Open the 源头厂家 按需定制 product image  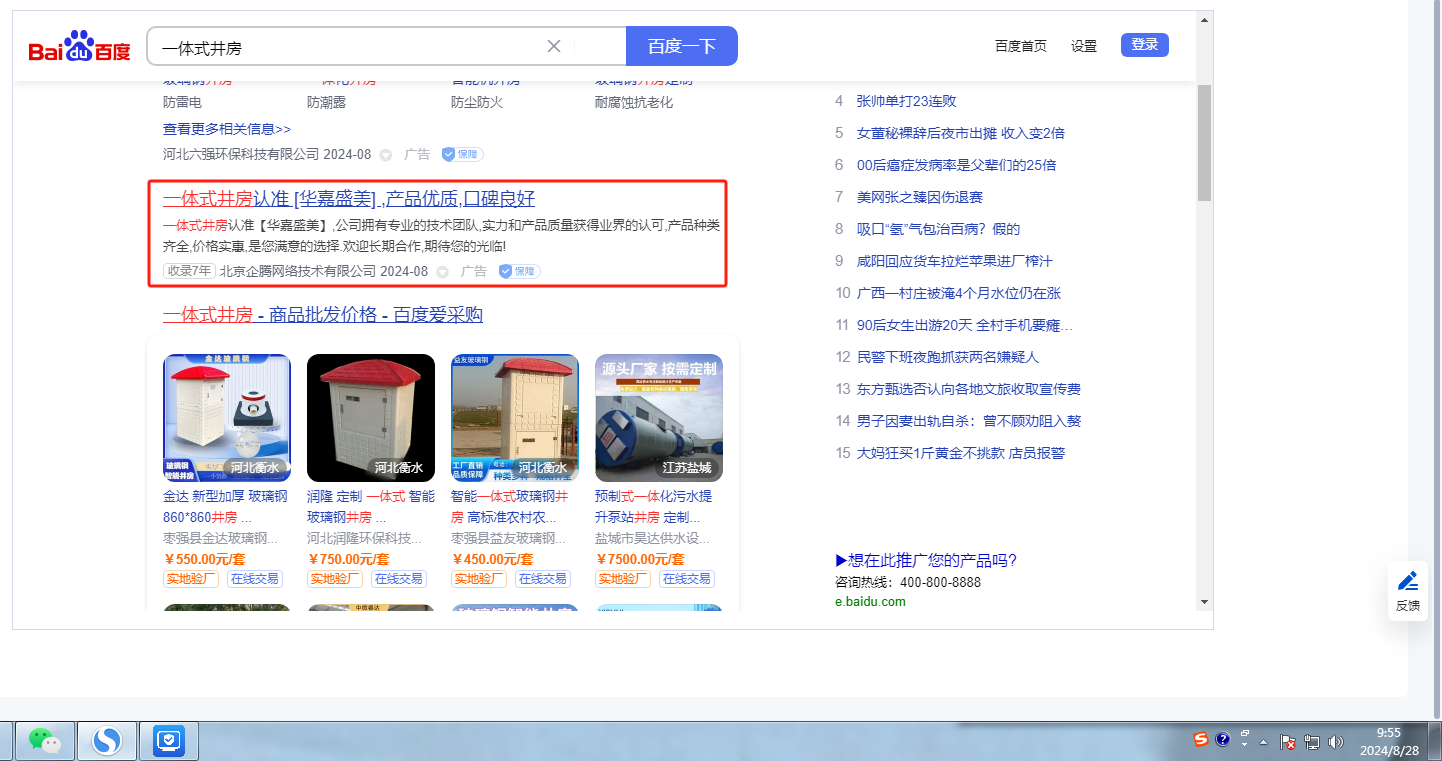pyautogui.click(x=659, y=418)
